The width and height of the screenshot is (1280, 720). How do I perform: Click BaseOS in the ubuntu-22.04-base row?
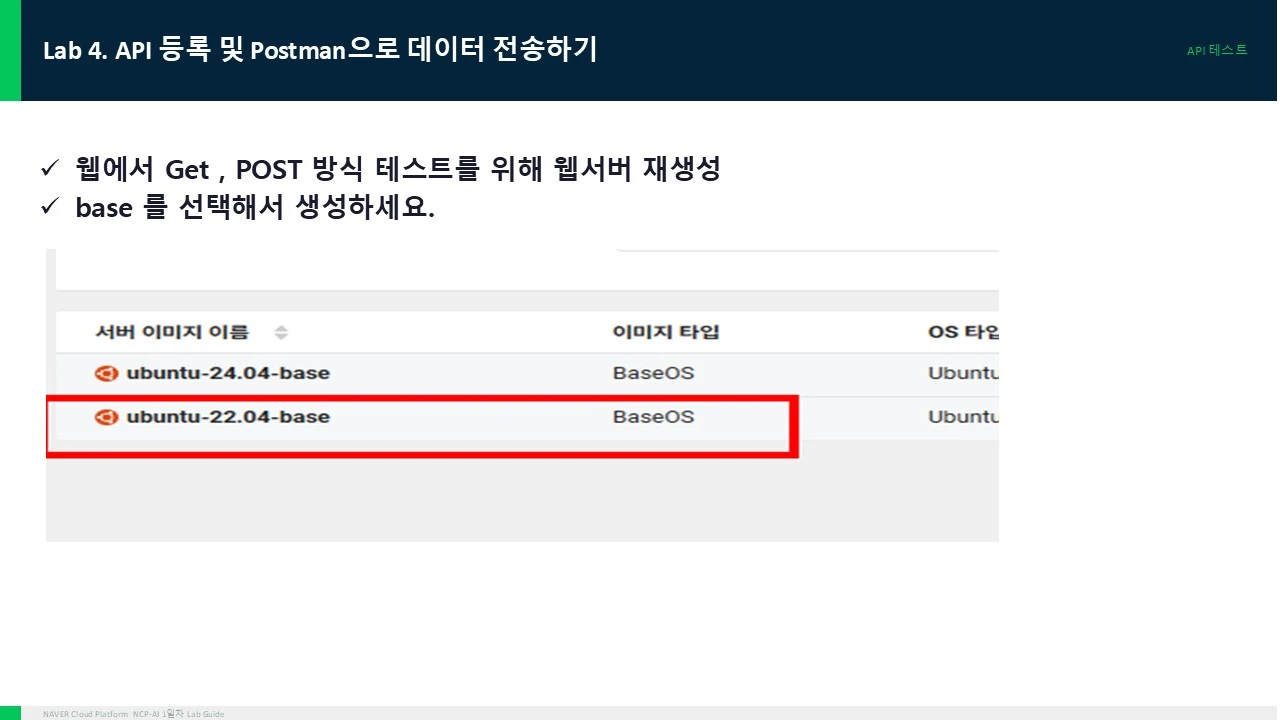pyautogui.click(x=653, y=417)
